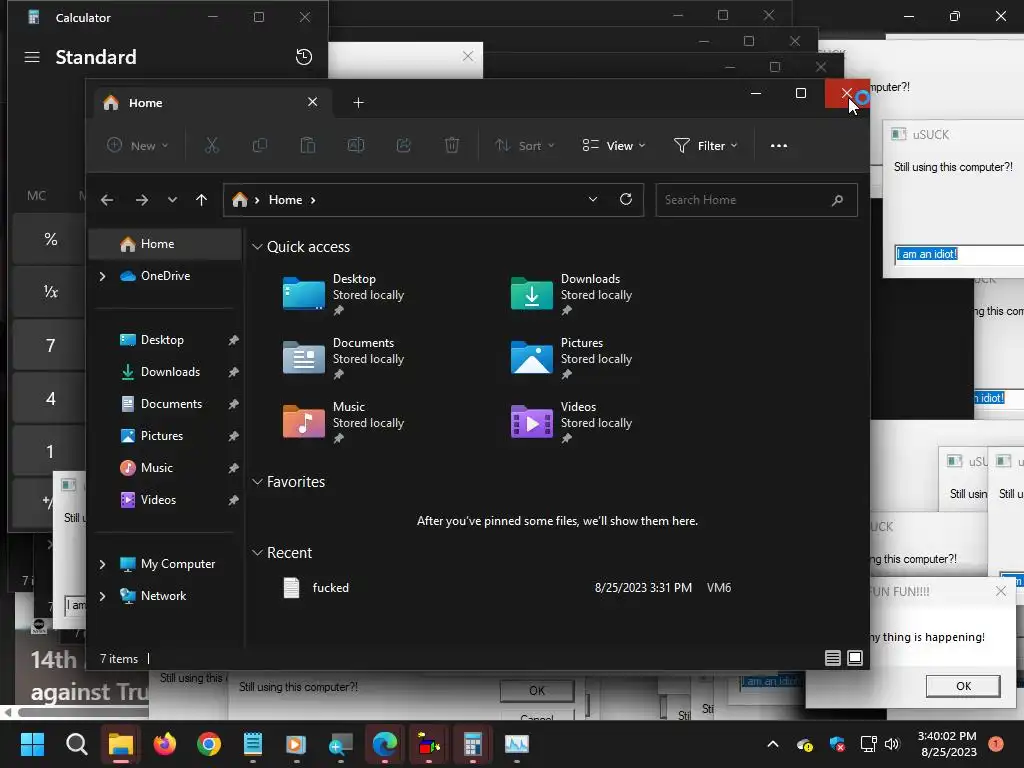Open Music folder in Quick access
Viewport: 1024px width, 768px height.
tap(344, 423)
